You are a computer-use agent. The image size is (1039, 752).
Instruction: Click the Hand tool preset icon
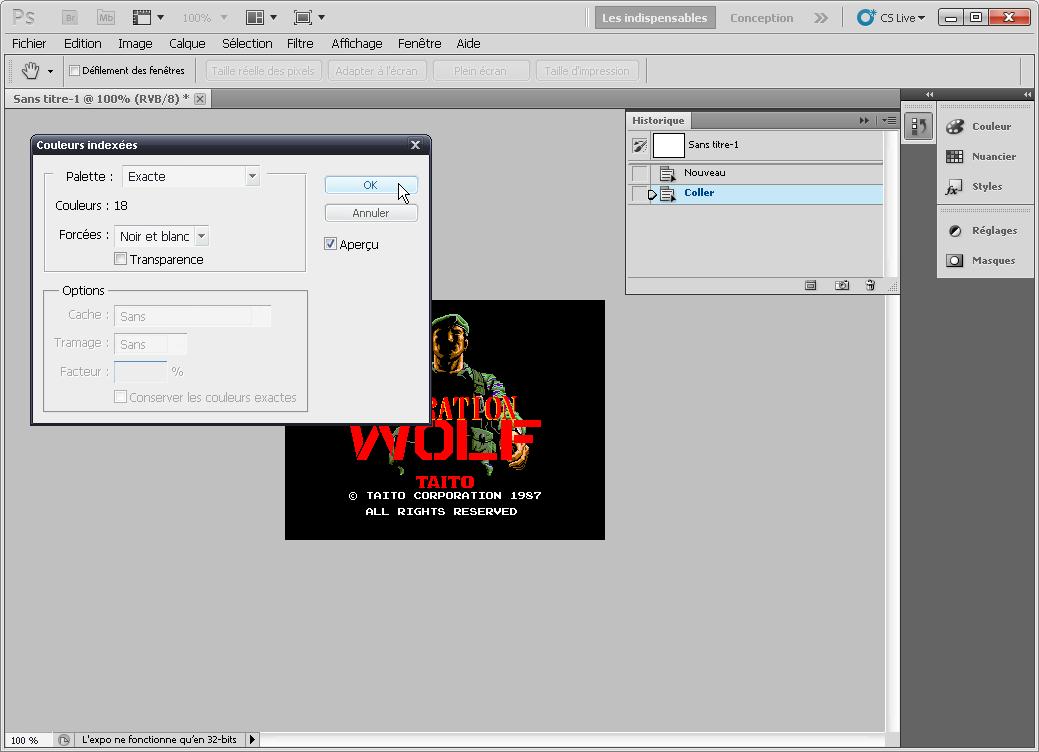pos(30,70)
